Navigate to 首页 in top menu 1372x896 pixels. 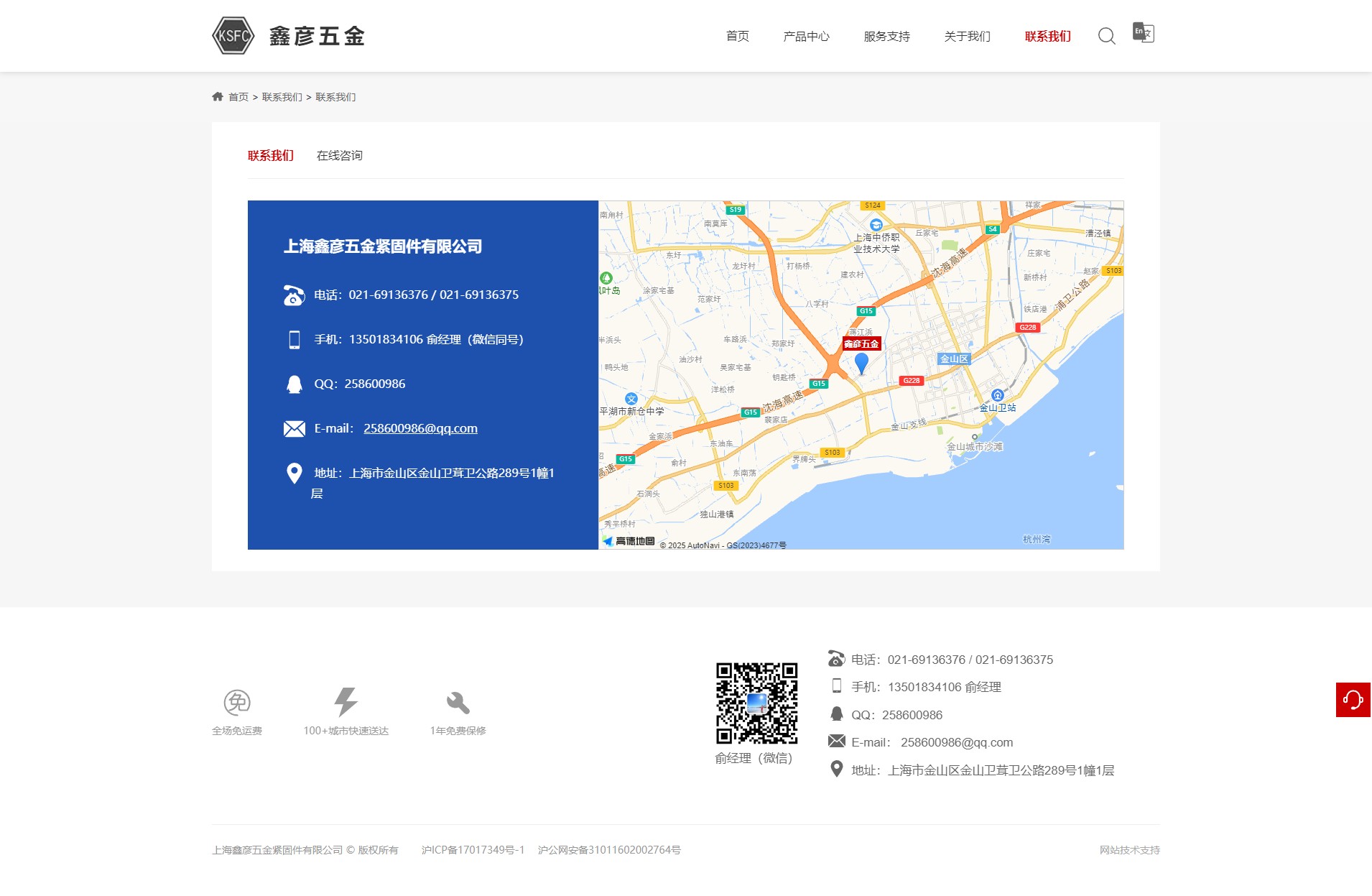(738, 37)
